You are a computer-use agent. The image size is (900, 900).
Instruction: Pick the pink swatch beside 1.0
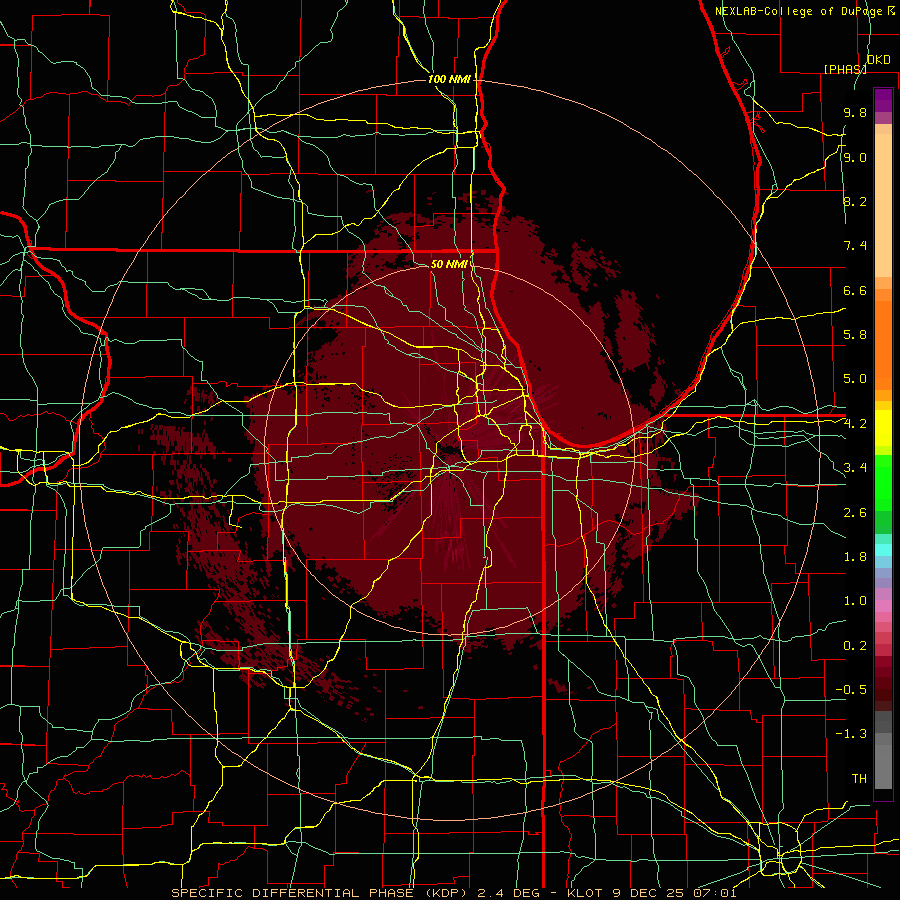point(883,606)
